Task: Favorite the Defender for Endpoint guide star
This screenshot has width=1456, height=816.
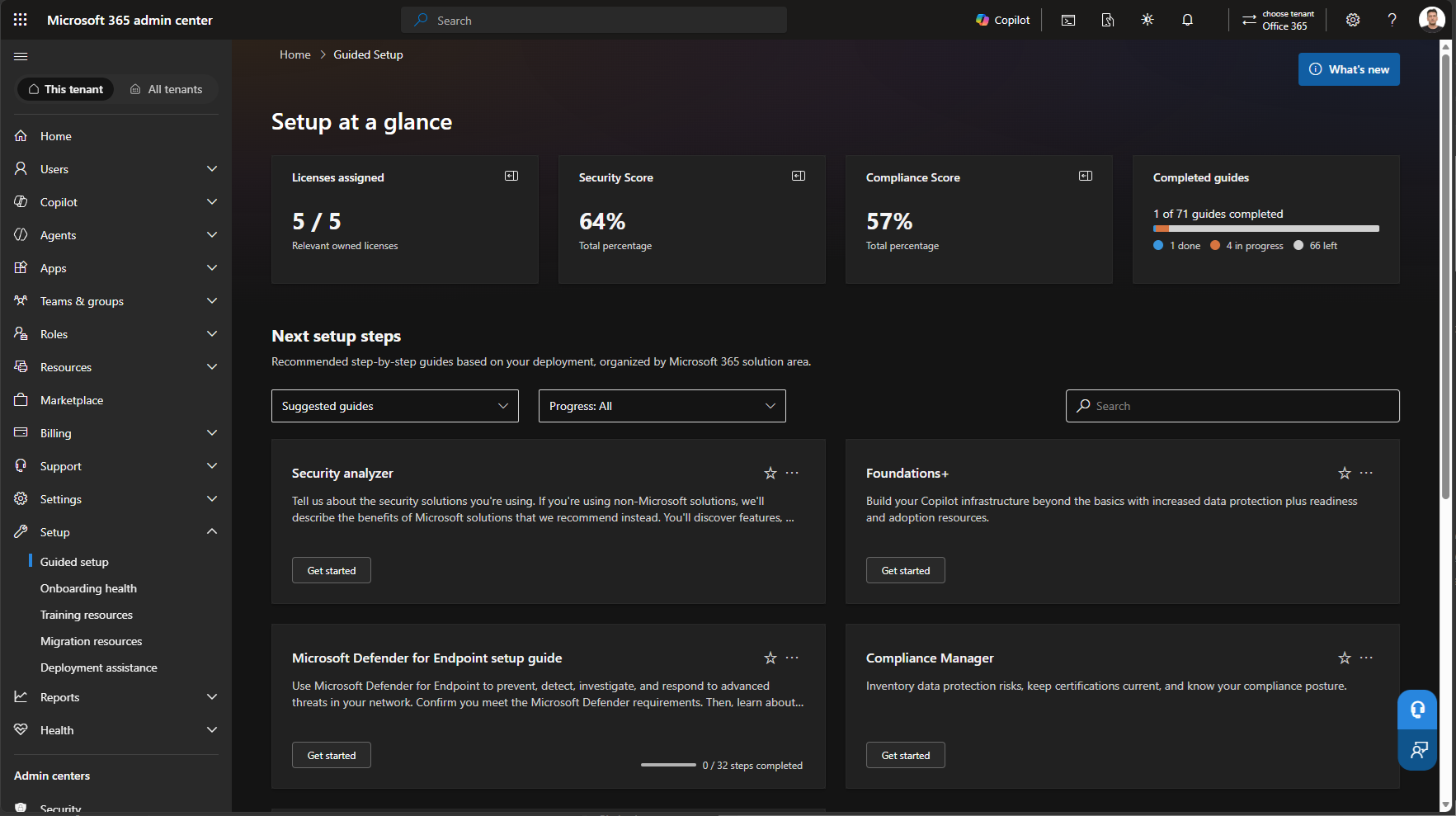Action: 770,658
